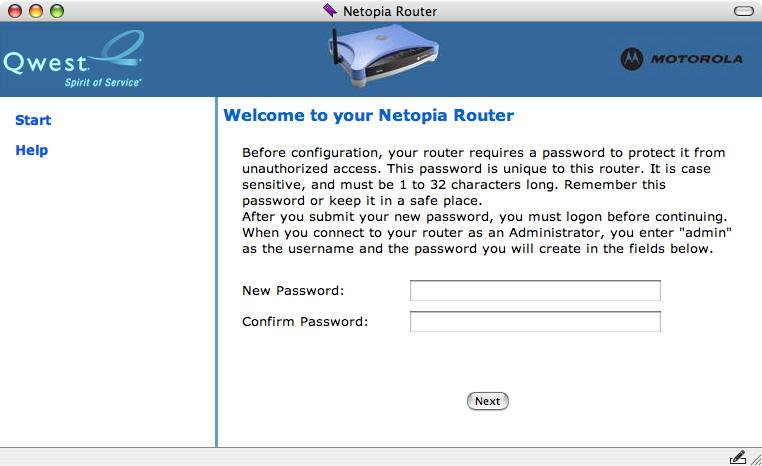Screen dimensions: 762x466
Task: Click the Motorola wordmark text
Action: click(696, 59)
